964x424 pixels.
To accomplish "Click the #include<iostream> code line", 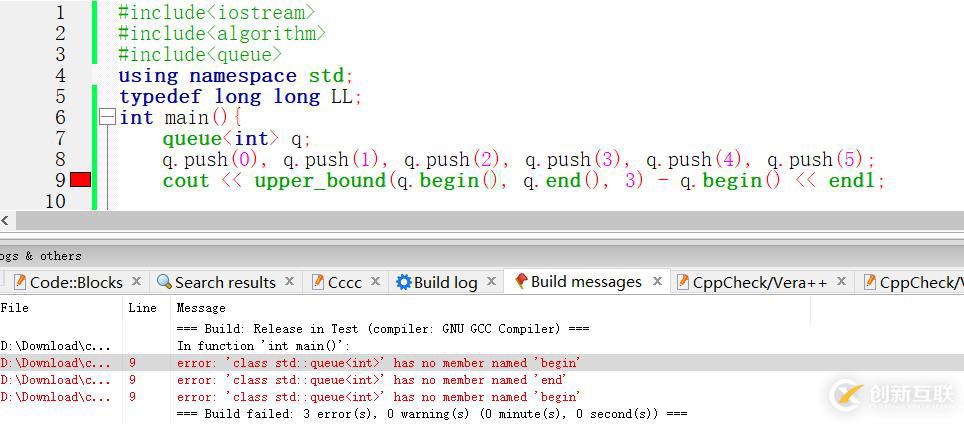I will (216, 12).
